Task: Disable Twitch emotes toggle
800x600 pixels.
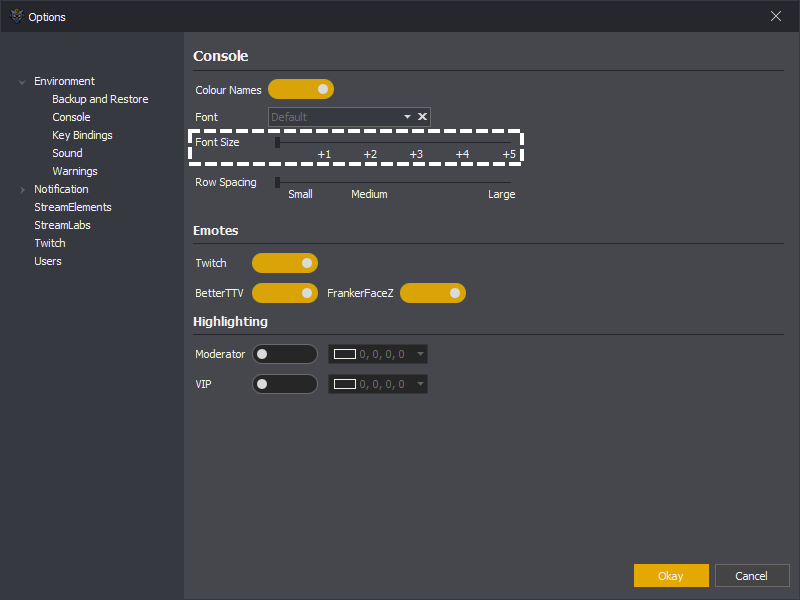Action: point(285,263)
